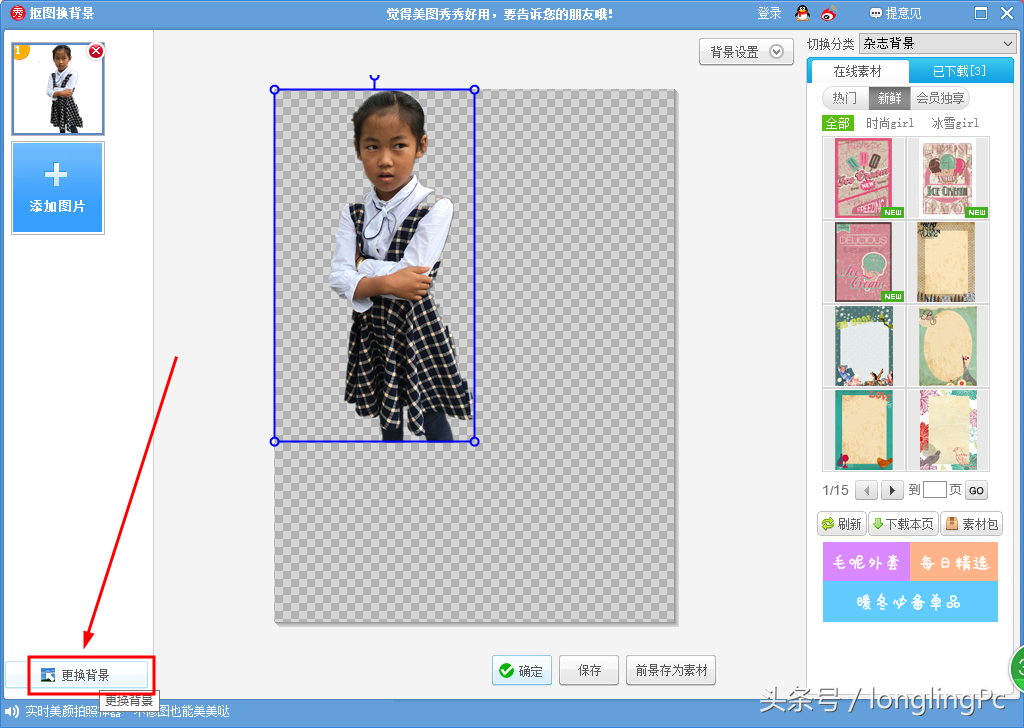Go to next page of materials
This screenshot has width=1024, height=728.
(x=892, y=490)
